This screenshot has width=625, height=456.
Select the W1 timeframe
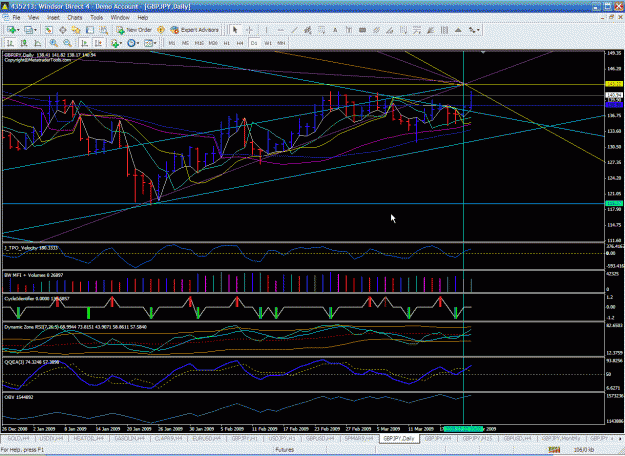(268, 43)
